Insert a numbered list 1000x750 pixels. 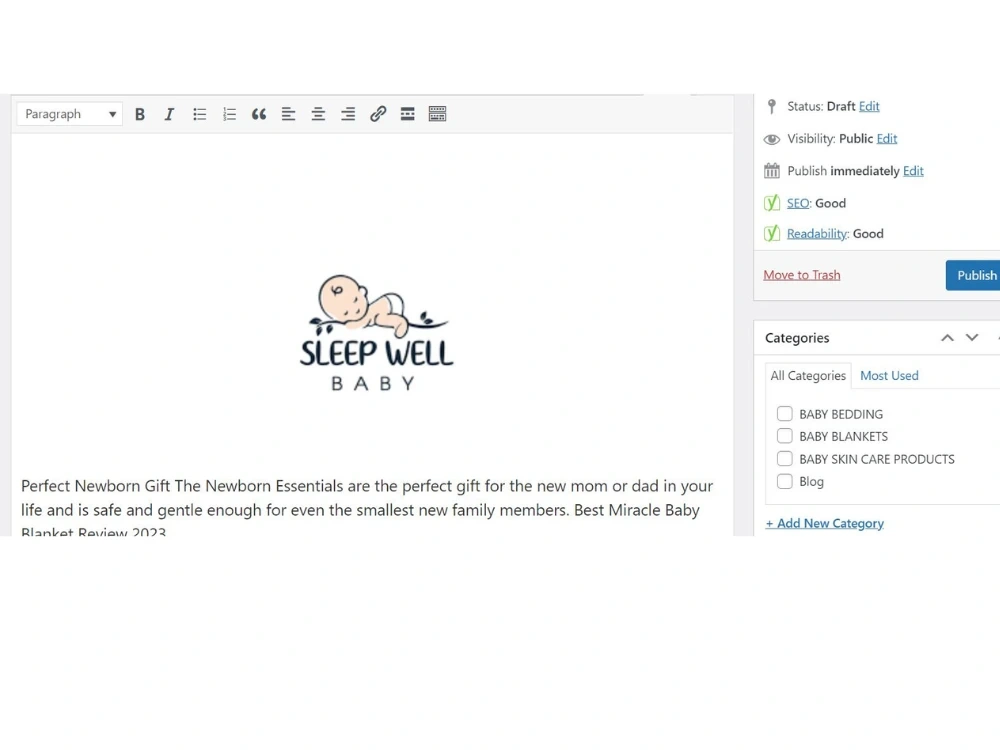point(229,114)
